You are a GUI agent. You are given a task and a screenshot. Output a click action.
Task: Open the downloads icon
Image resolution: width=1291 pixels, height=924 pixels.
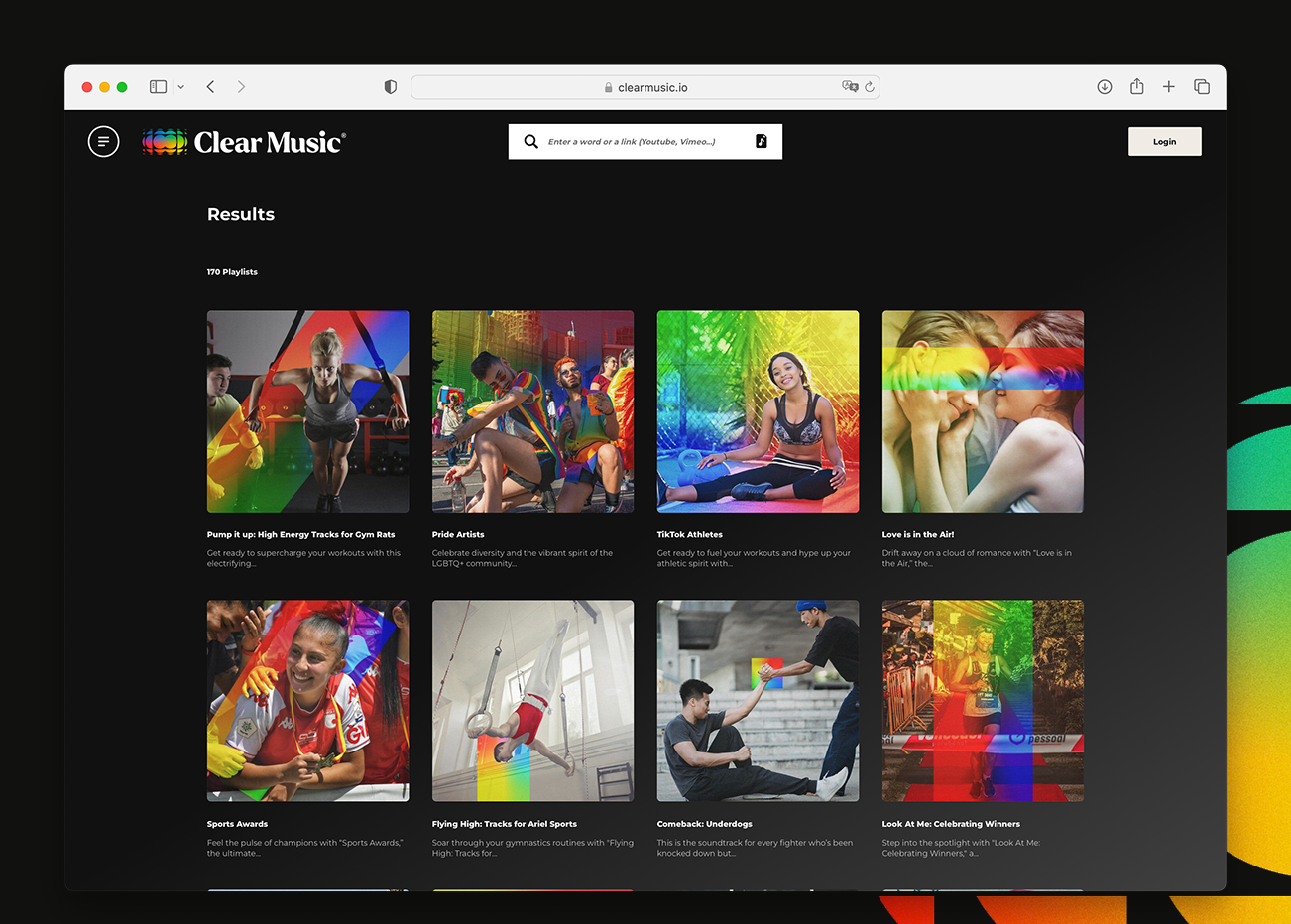(1105, 87)
